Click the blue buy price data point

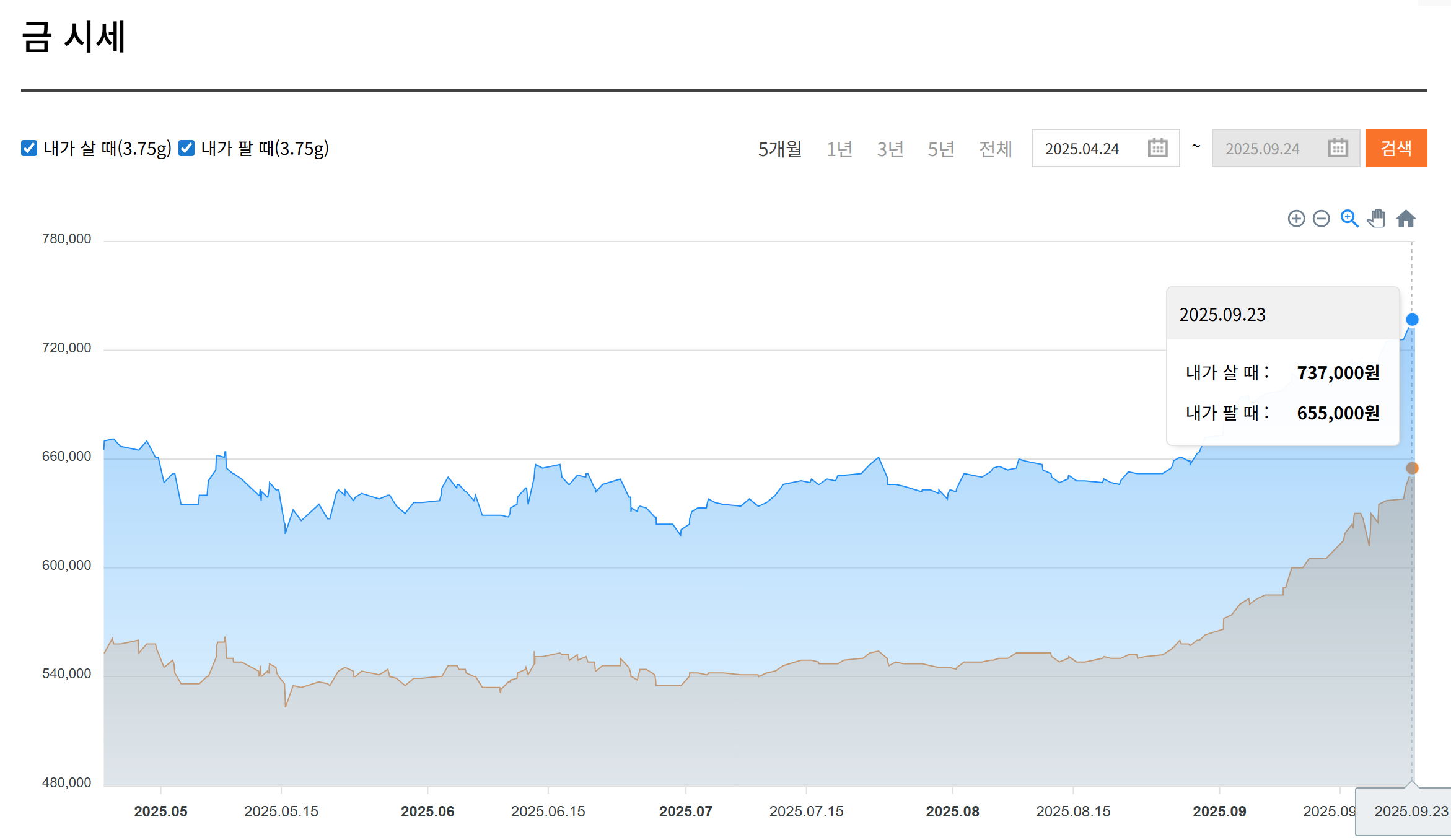tap(1412, 320)
